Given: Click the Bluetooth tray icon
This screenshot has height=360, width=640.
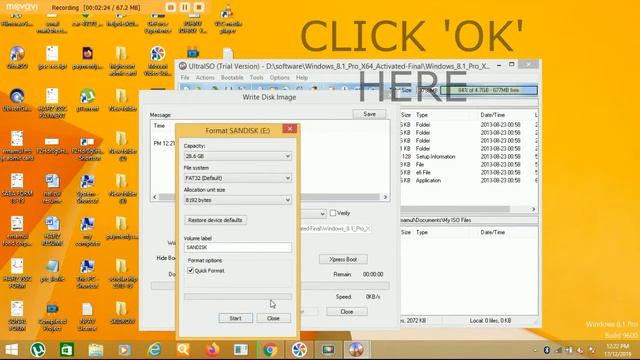Looking at the screenshot, I should pos(547,350).
